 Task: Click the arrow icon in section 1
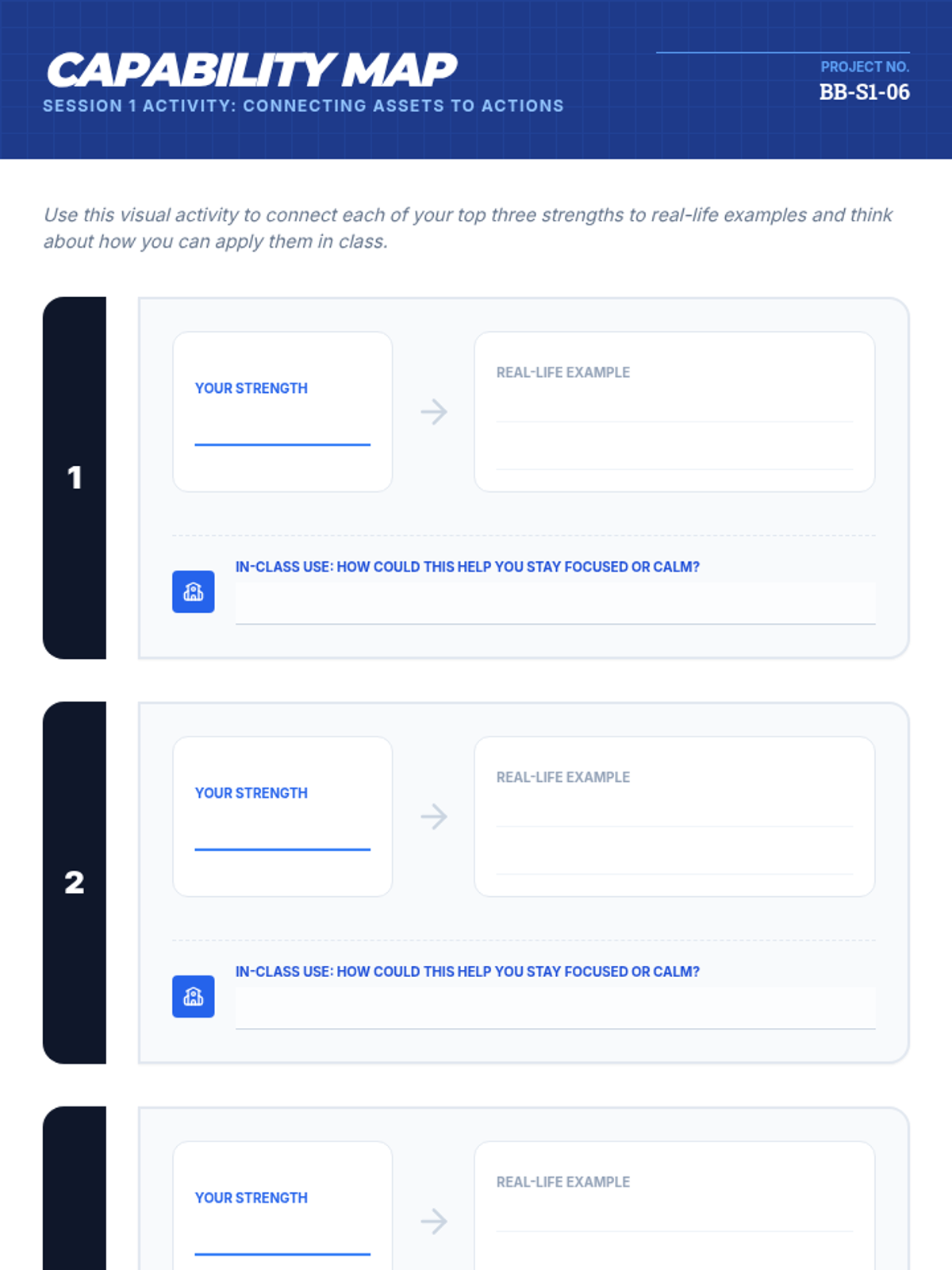tap(434, 411)
